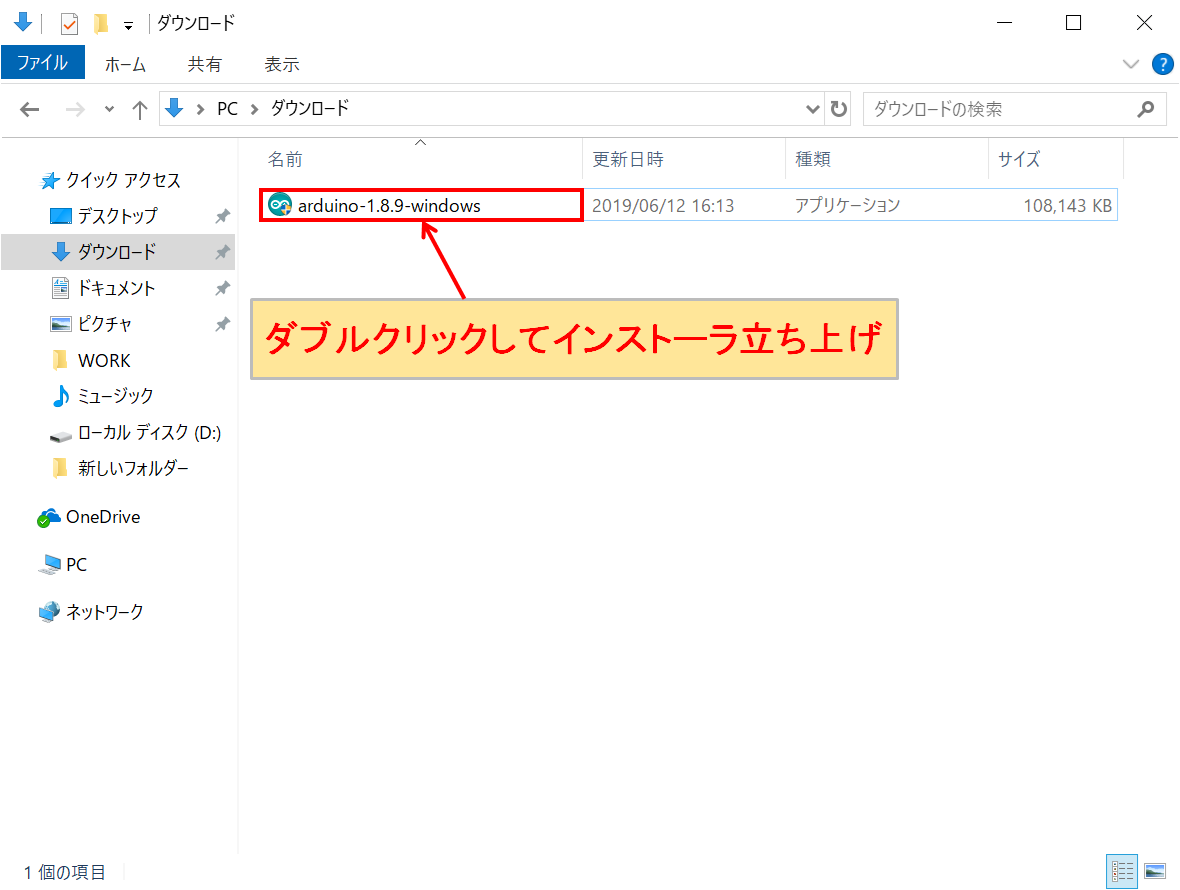Image resolution: width=1180 pixels, height=890 pixels.
Task: Sort by the 更新日時 column header
Action: coord(628,159)
